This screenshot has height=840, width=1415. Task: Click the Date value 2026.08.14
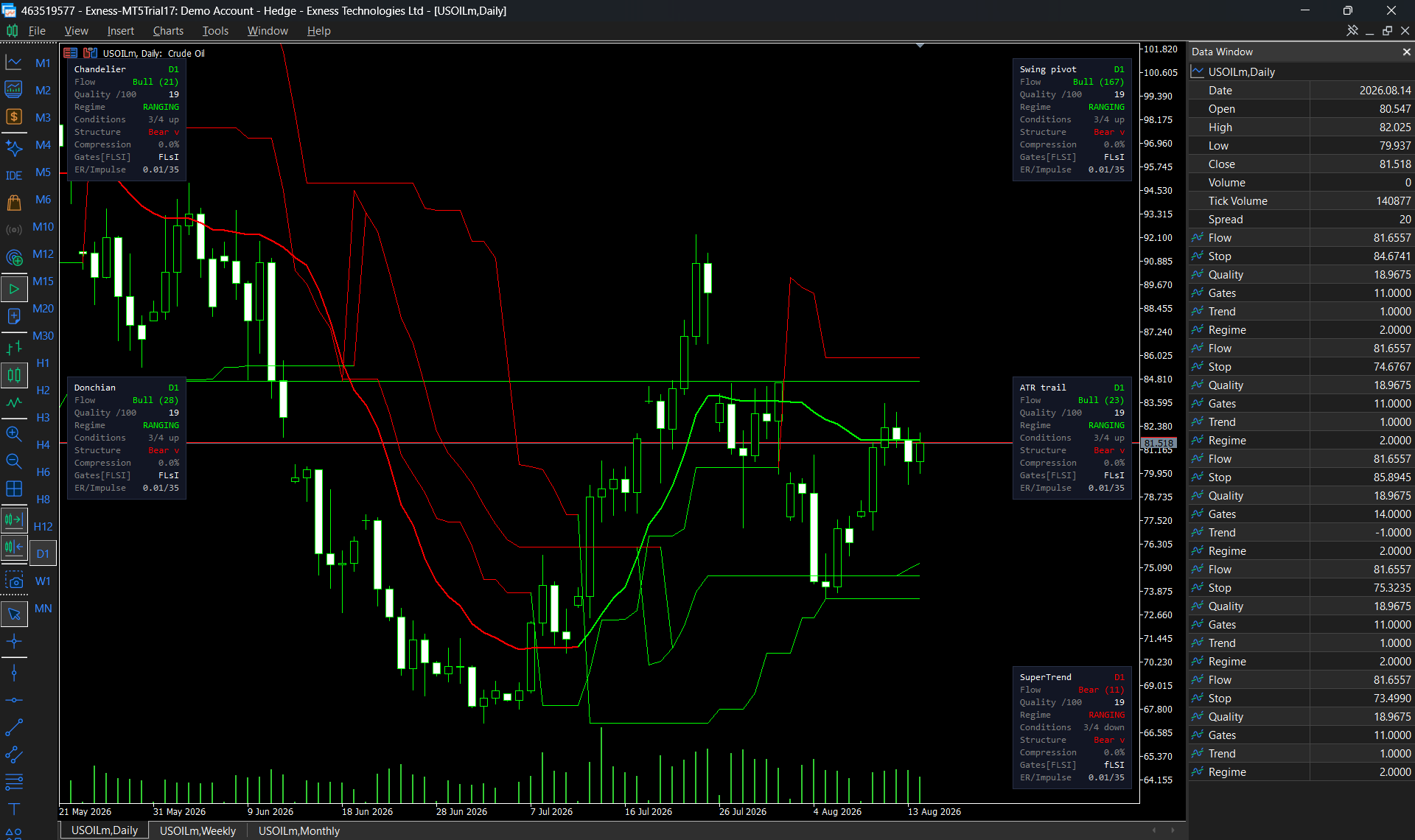coord(1386,91)
